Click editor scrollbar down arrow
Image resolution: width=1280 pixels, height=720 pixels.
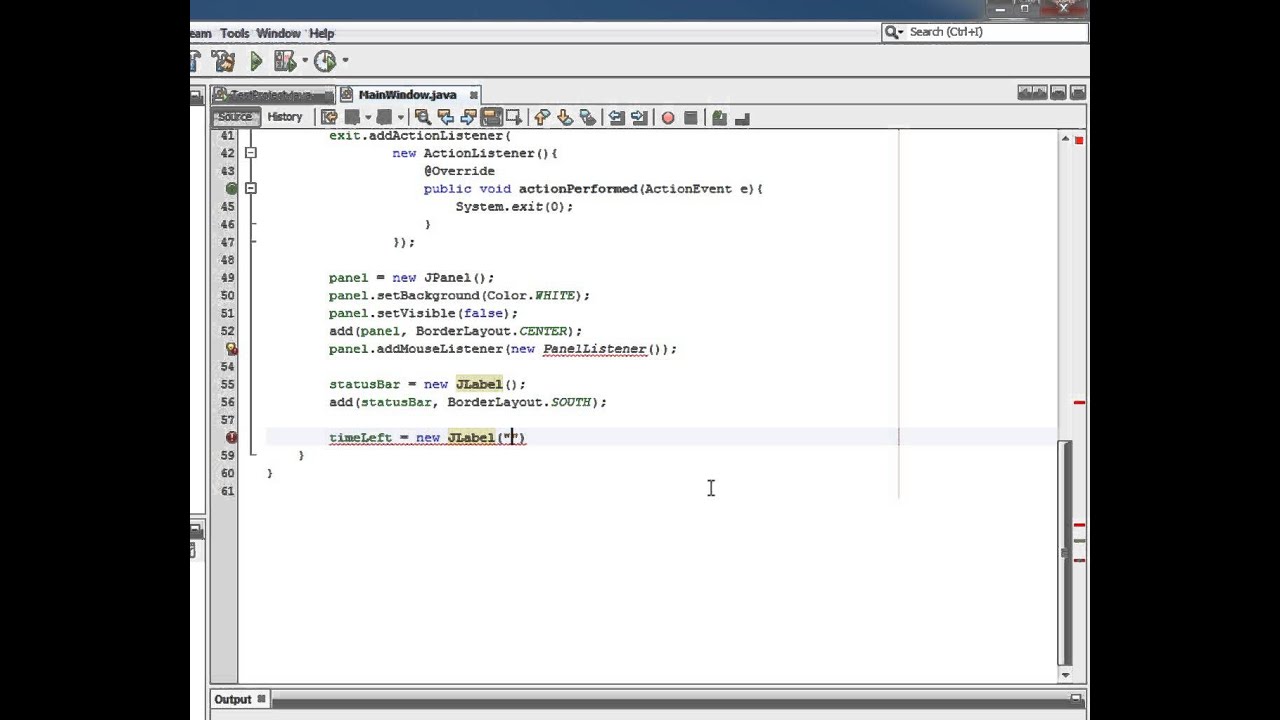(1065, 674)
